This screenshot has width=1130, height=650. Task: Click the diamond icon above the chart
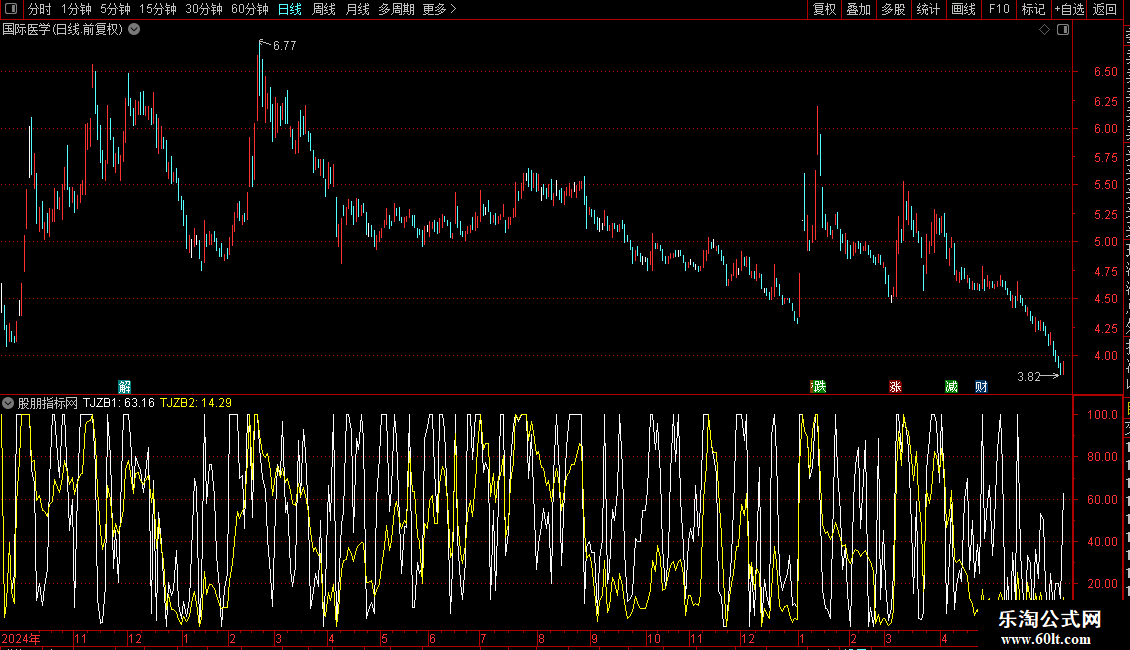tap(1044, 30)
